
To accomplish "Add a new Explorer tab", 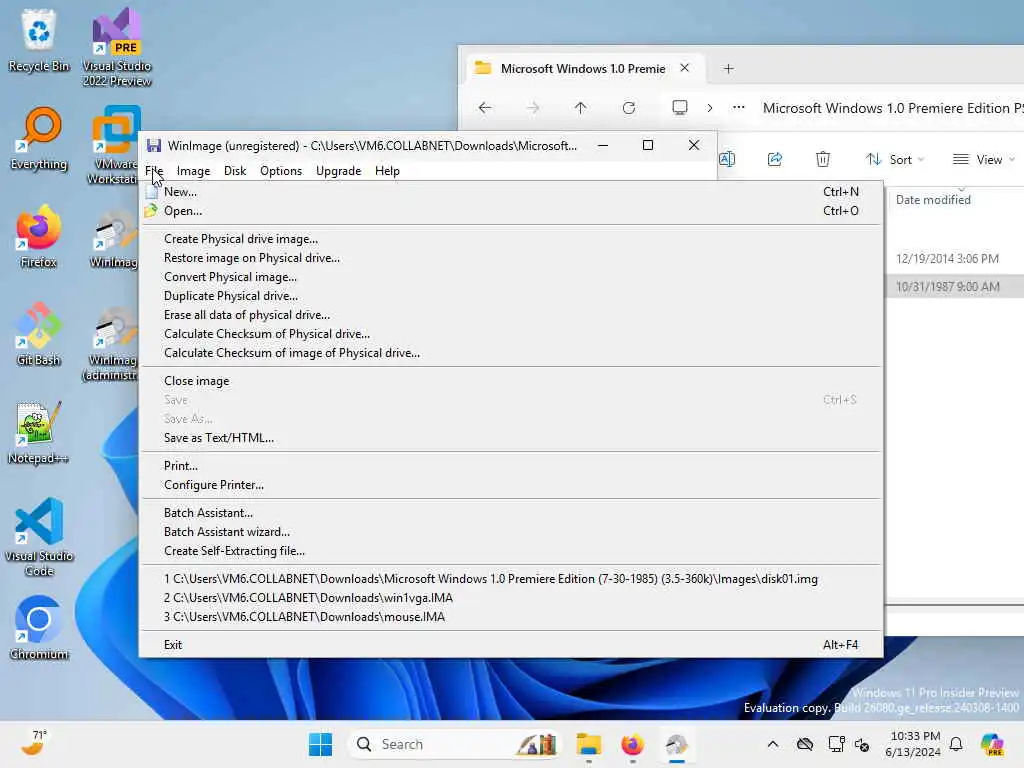I will tap(729, 69).
